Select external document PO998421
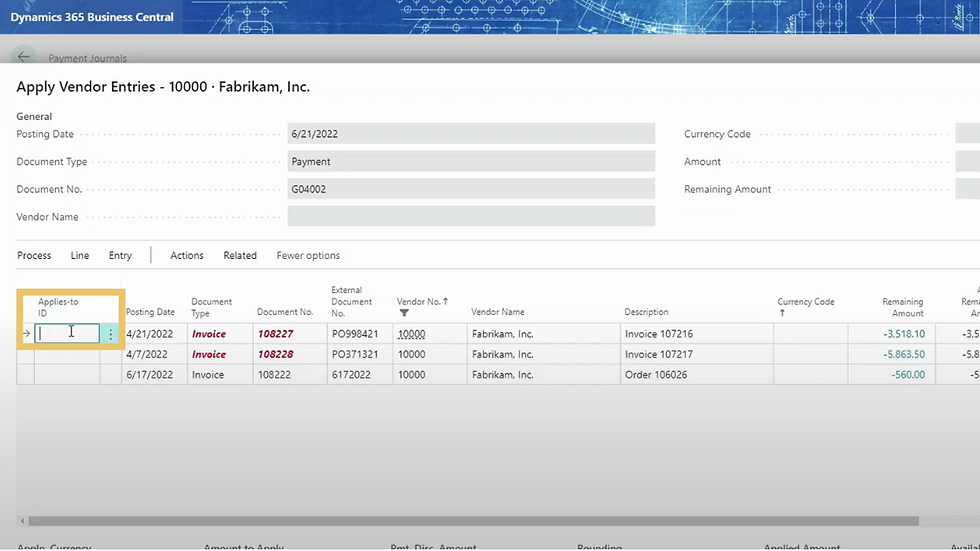The width and height of the screenshot is (980, 551). [360, 334]
